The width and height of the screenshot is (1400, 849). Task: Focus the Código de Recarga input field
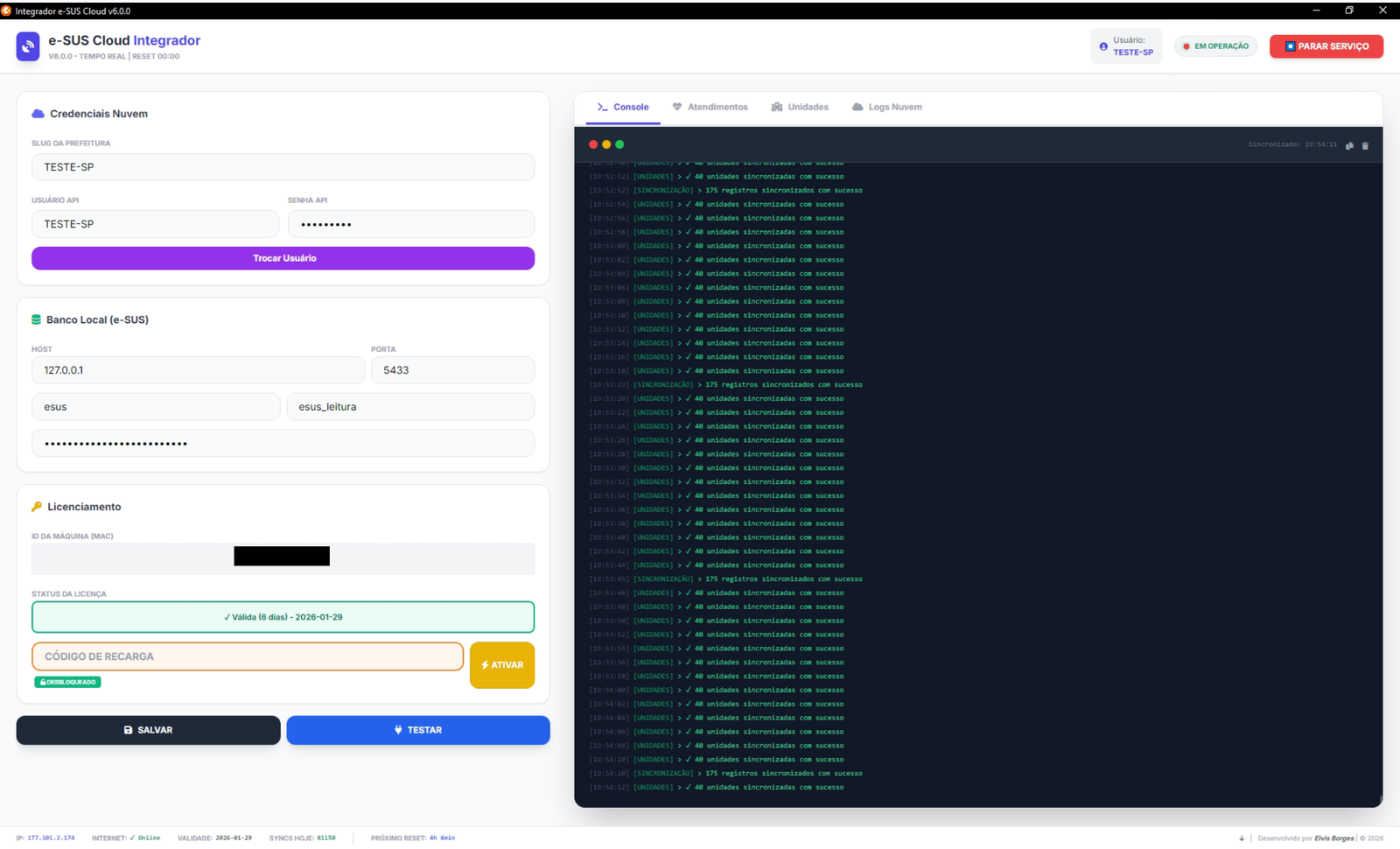[248, 656]
